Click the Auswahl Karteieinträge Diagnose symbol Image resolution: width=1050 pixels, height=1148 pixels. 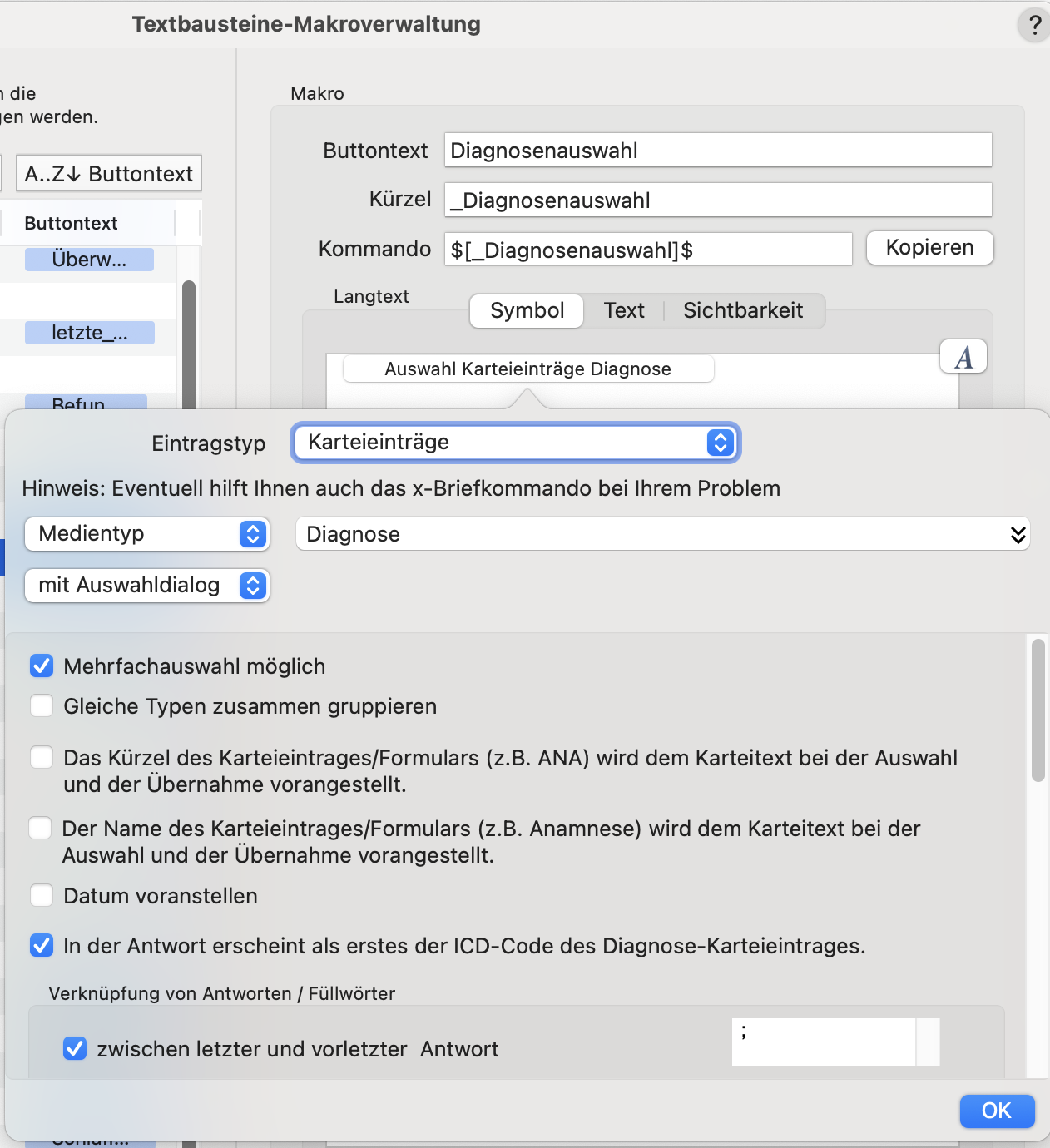click(x=528, y=369)
